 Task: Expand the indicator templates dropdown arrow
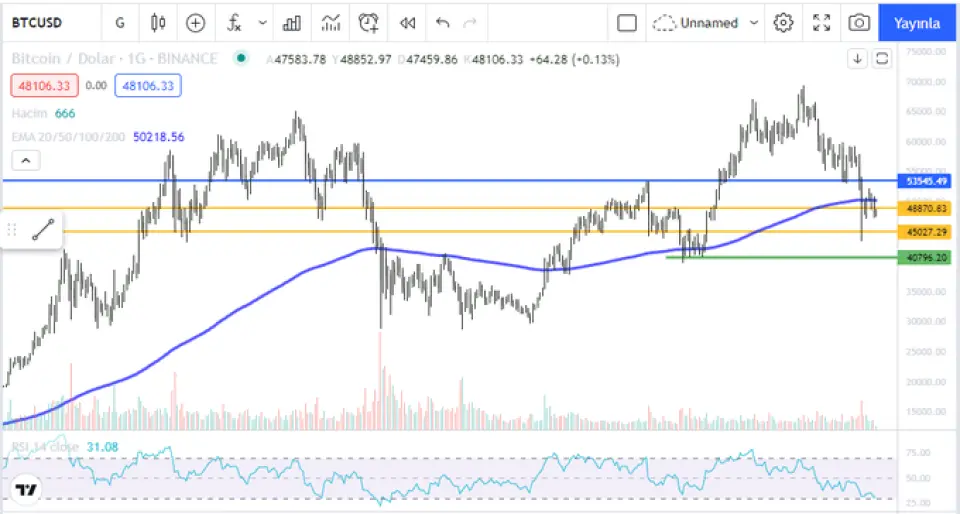[263, 22]
